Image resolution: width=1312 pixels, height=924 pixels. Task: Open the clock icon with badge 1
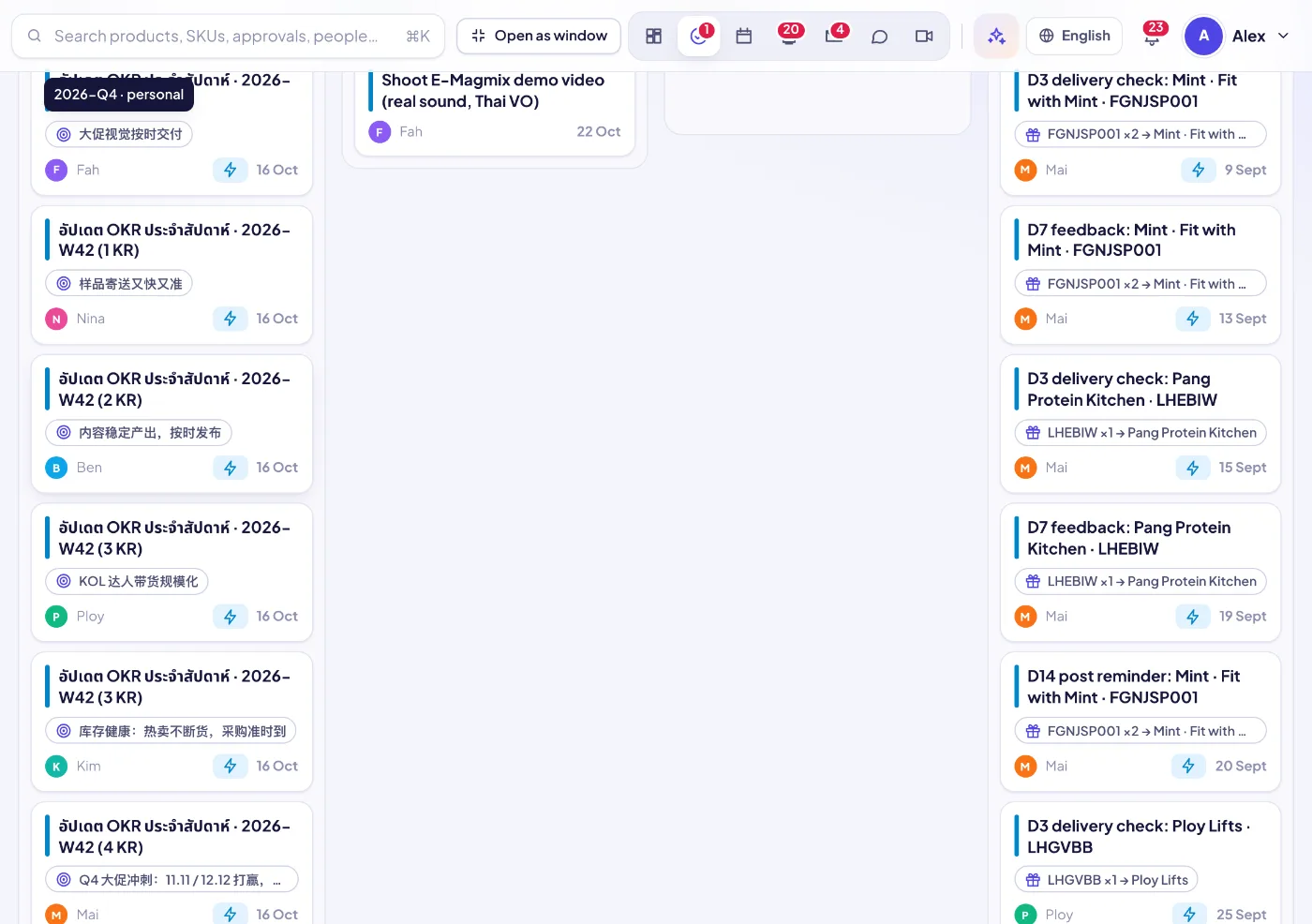(699, 36)
